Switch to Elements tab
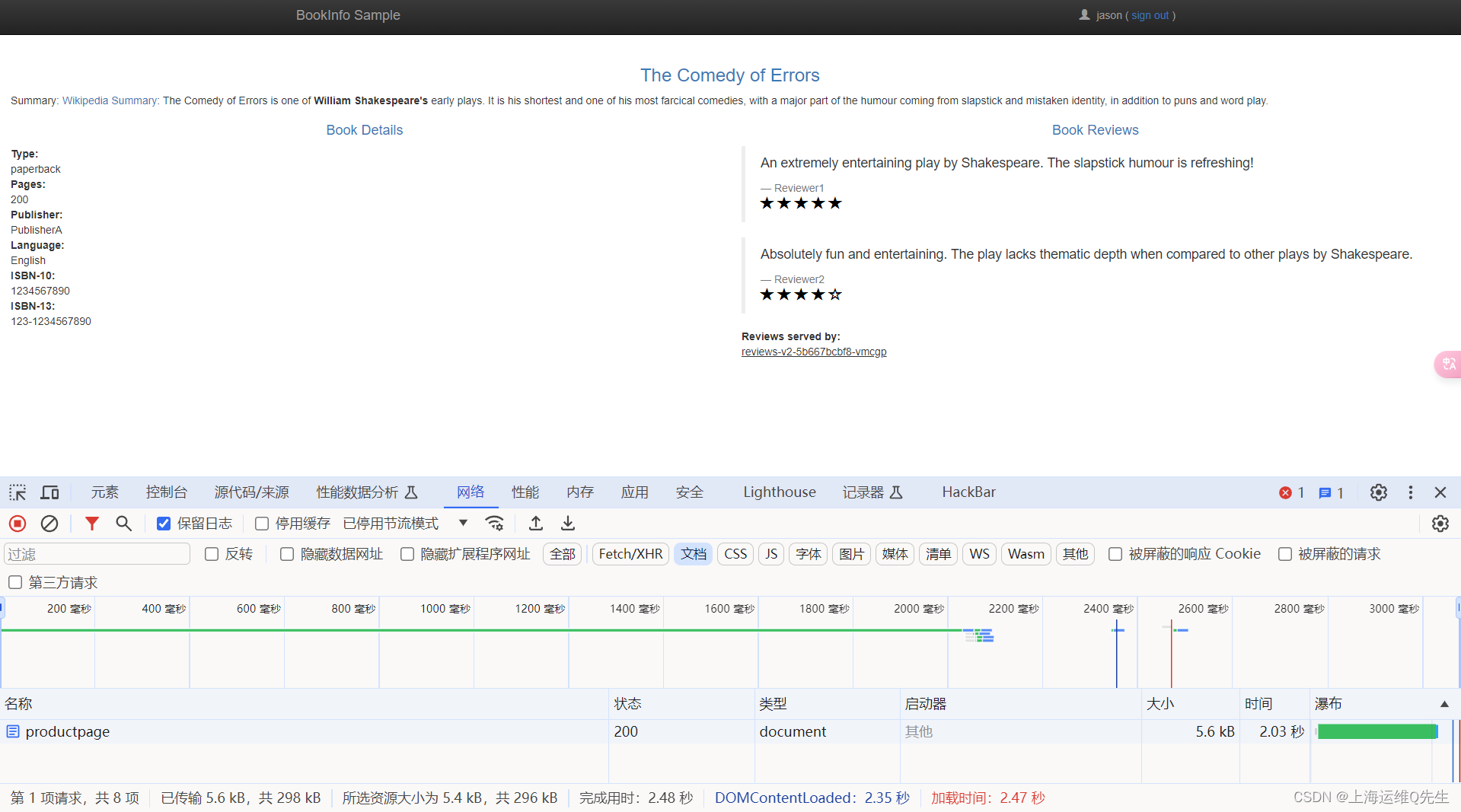 pyautogui.click(x=104, y=492)
